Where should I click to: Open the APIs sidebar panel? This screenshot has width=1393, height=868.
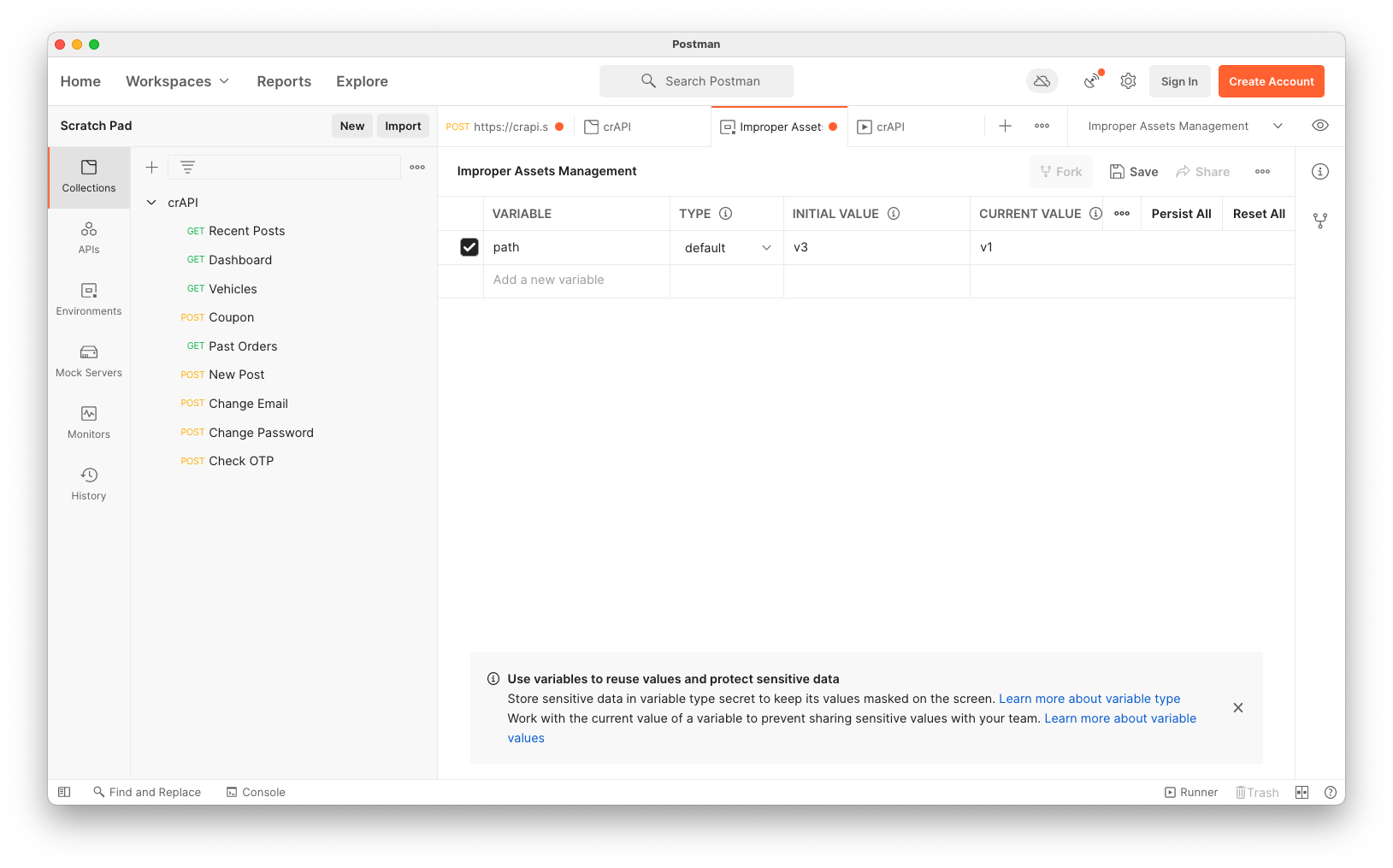89,239
